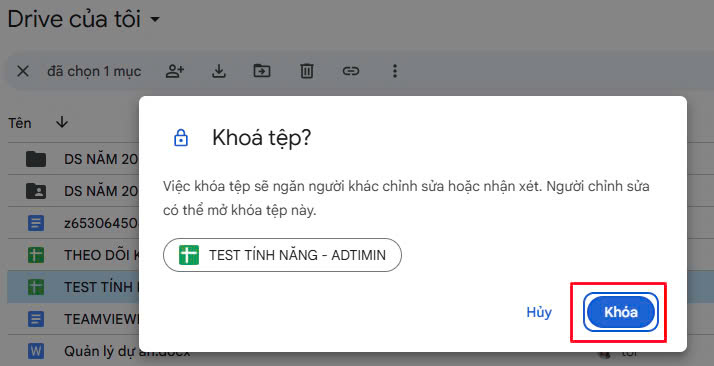Click the share person-plus icon
The width and height of the screenshot is (714, 366).
pyautogui.click(x=175, y=71)
